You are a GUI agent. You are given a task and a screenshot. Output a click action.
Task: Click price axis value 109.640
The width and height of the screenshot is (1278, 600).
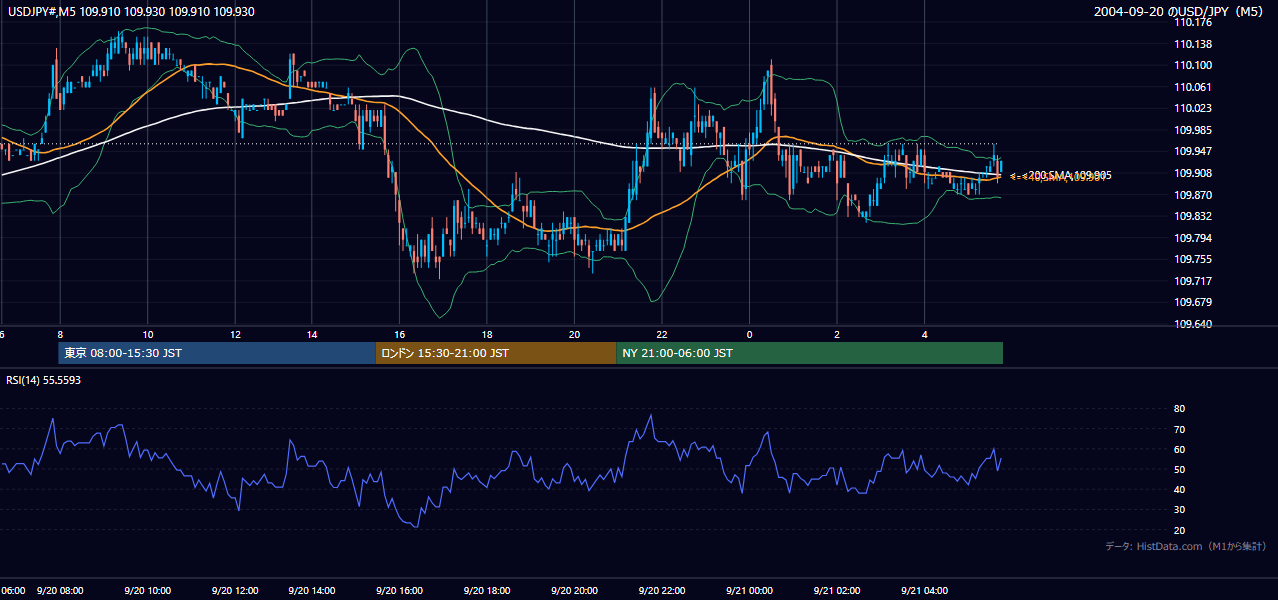coord(1191,324)
